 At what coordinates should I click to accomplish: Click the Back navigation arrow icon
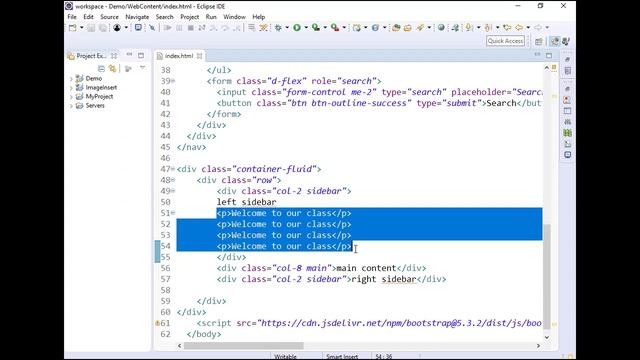(519, 28)
